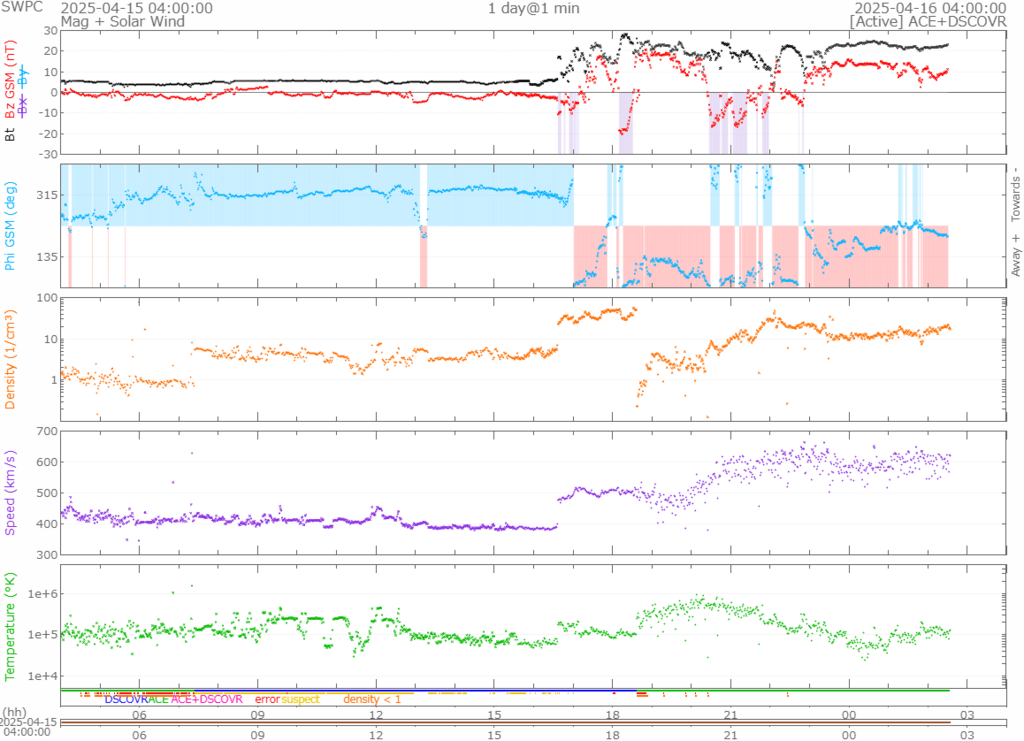This screenshot has width=1024, height=741.
Task: Select the Phi GSM (deg) axis label
Action: click(x=10, y=227)
